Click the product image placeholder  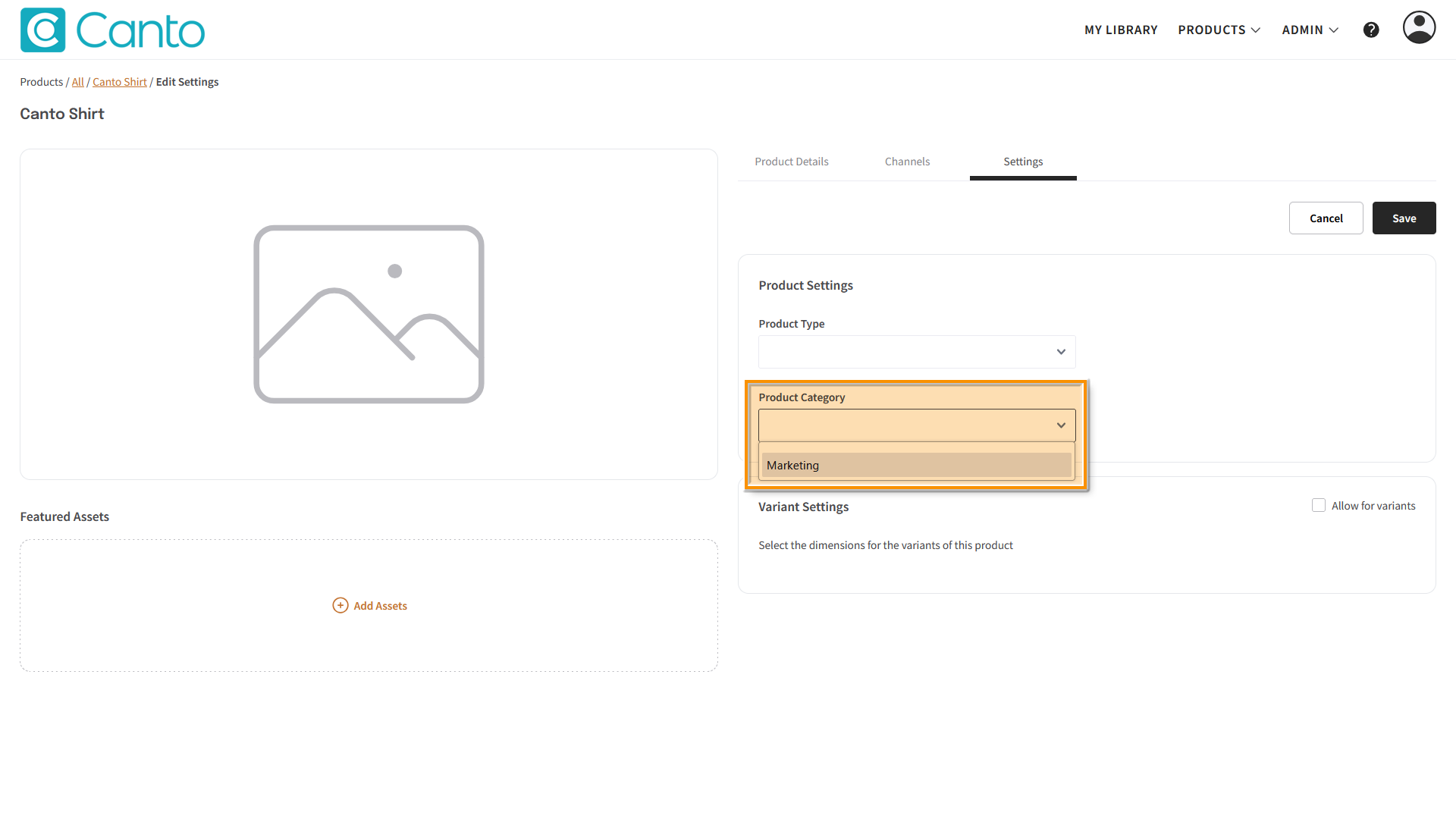click(369, 314)
